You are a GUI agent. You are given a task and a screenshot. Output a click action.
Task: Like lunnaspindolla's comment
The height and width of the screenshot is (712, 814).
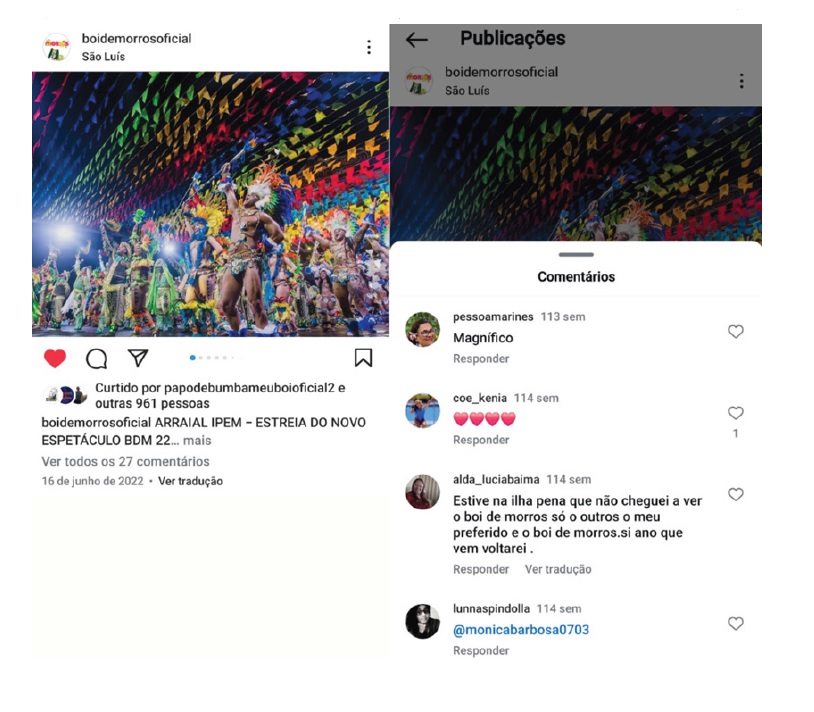point(736,623)
